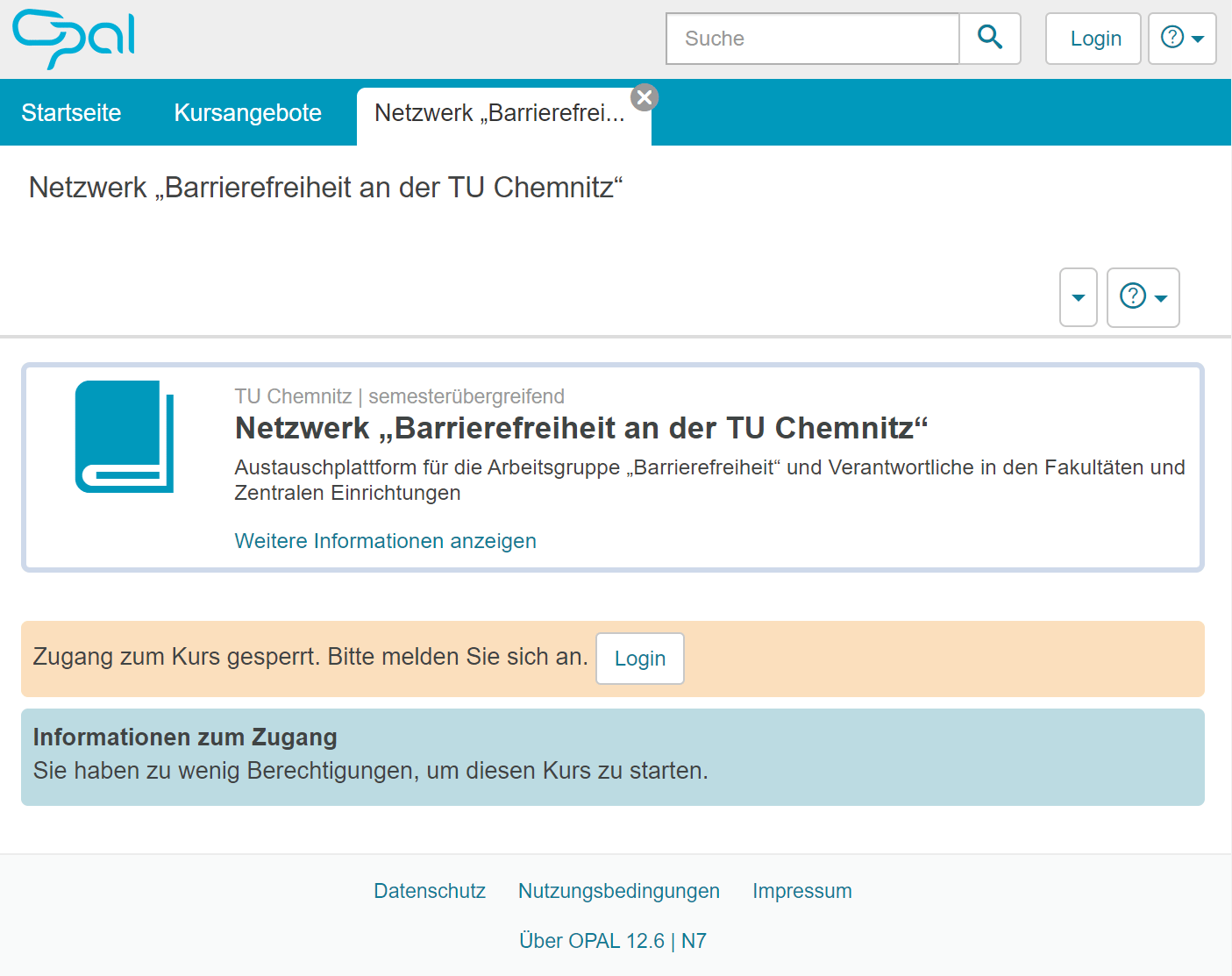Open the course help question-mark dropdown
The width and height of the screenshot is (1232, 976).
(1143, 297)
